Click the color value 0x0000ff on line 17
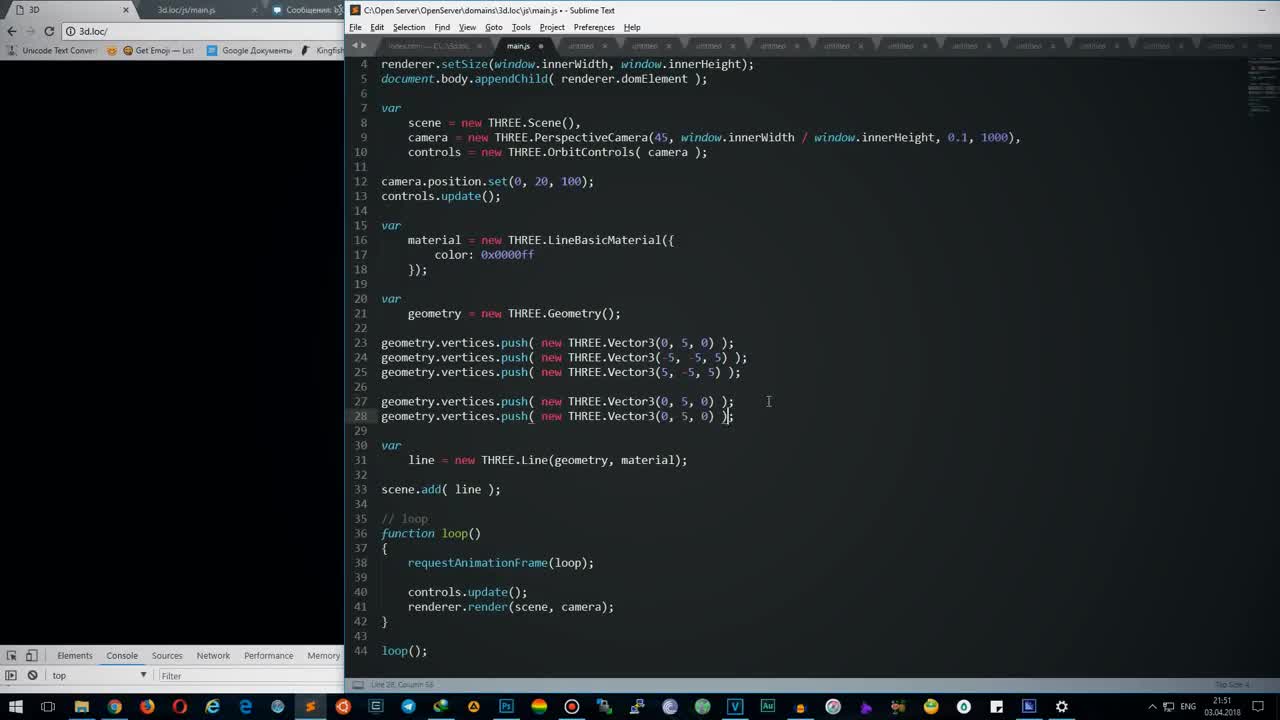This screenshot has height=720, width=1280. click(507, 255)
